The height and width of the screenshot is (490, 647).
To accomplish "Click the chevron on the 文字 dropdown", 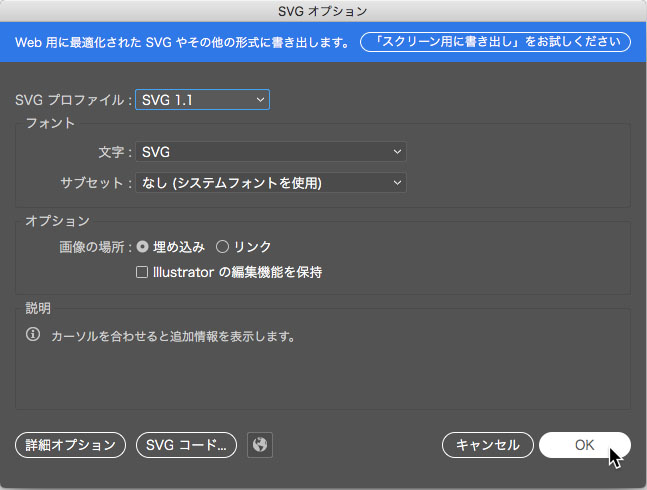I will pyautogui.click(x=397, y=152).
